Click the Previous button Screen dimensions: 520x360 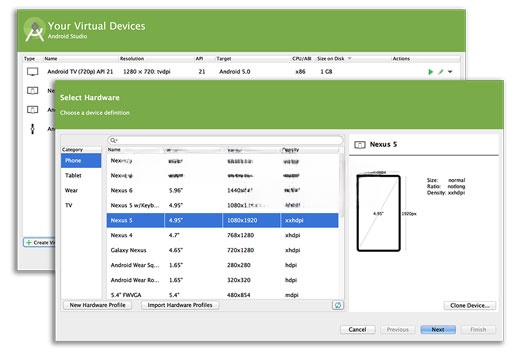[398, 329]
